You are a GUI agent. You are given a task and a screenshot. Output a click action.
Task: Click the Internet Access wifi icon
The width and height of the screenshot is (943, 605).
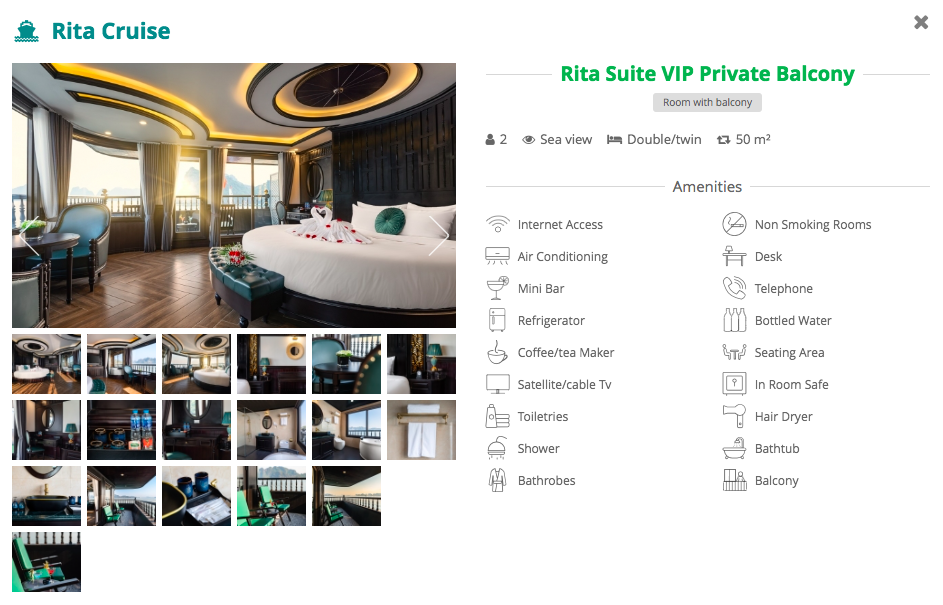click(x=497, y=224)
